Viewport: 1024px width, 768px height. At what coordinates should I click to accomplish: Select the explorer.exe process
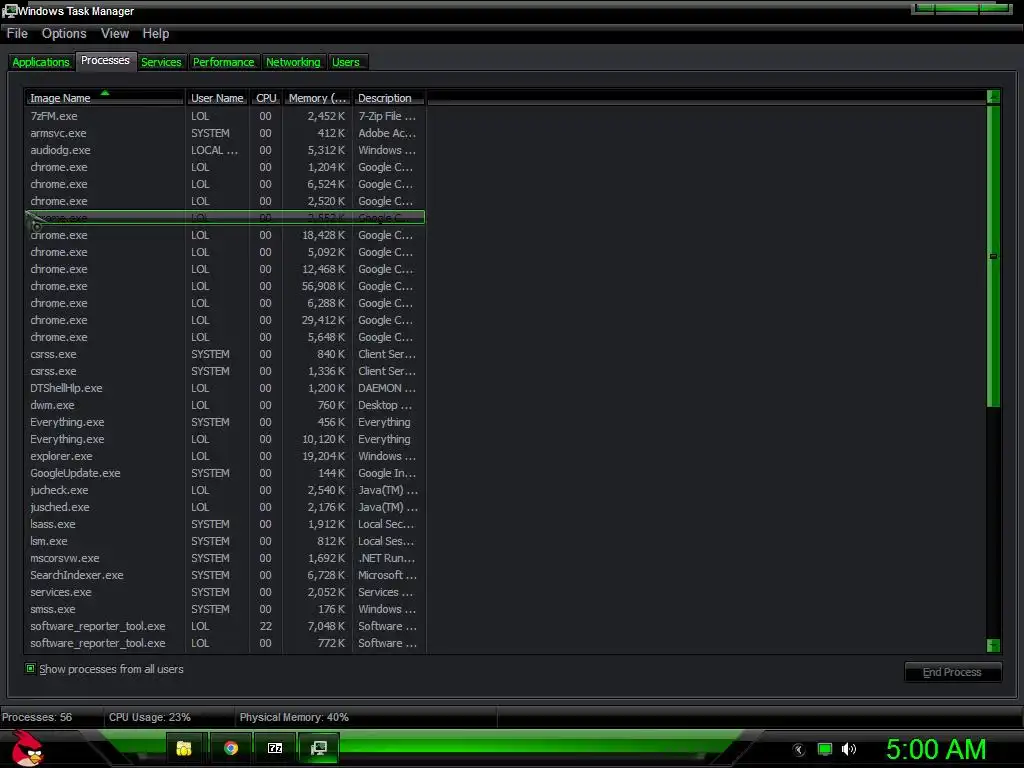225,456
